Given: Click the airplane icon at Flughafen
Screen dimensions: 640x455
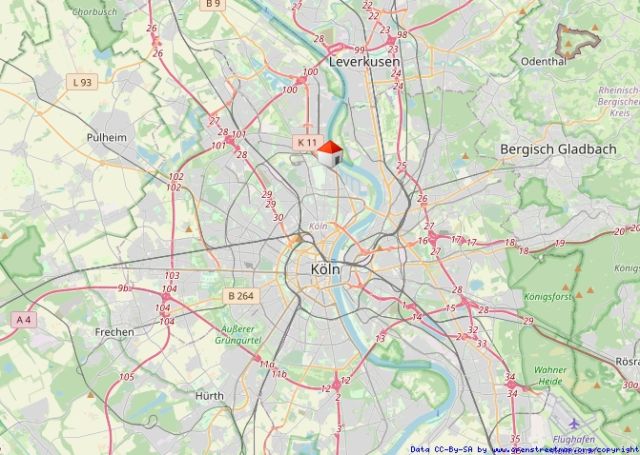Looking at the screenshot, I should click(x=574, y=423).
